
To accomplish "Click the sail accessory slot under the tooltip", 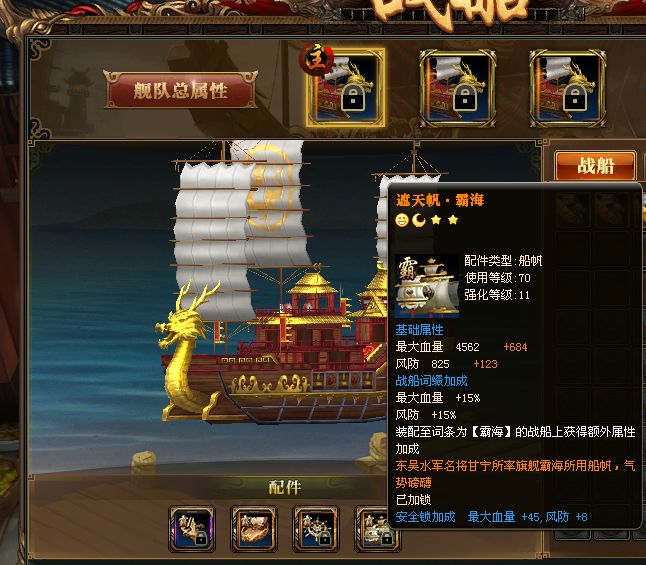I will click(375, 529).
